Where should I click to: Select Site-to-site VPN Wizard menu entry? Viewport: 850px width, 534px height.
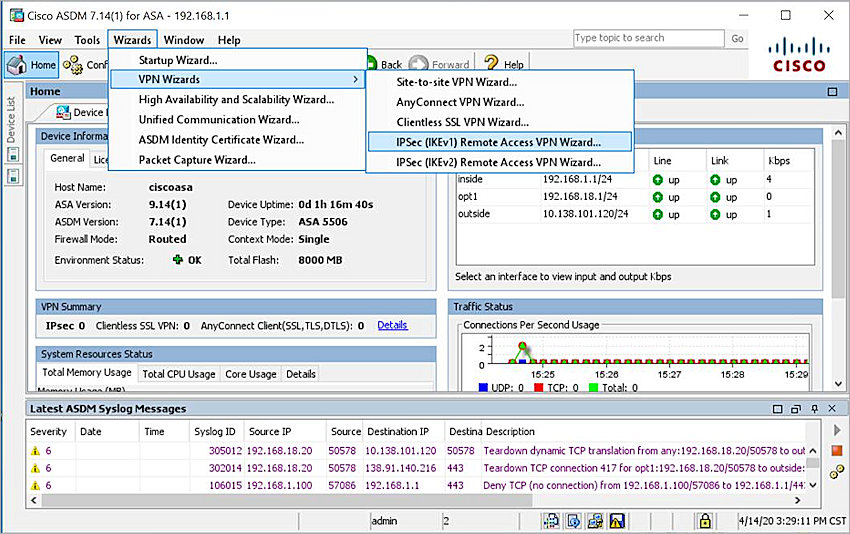456,82
